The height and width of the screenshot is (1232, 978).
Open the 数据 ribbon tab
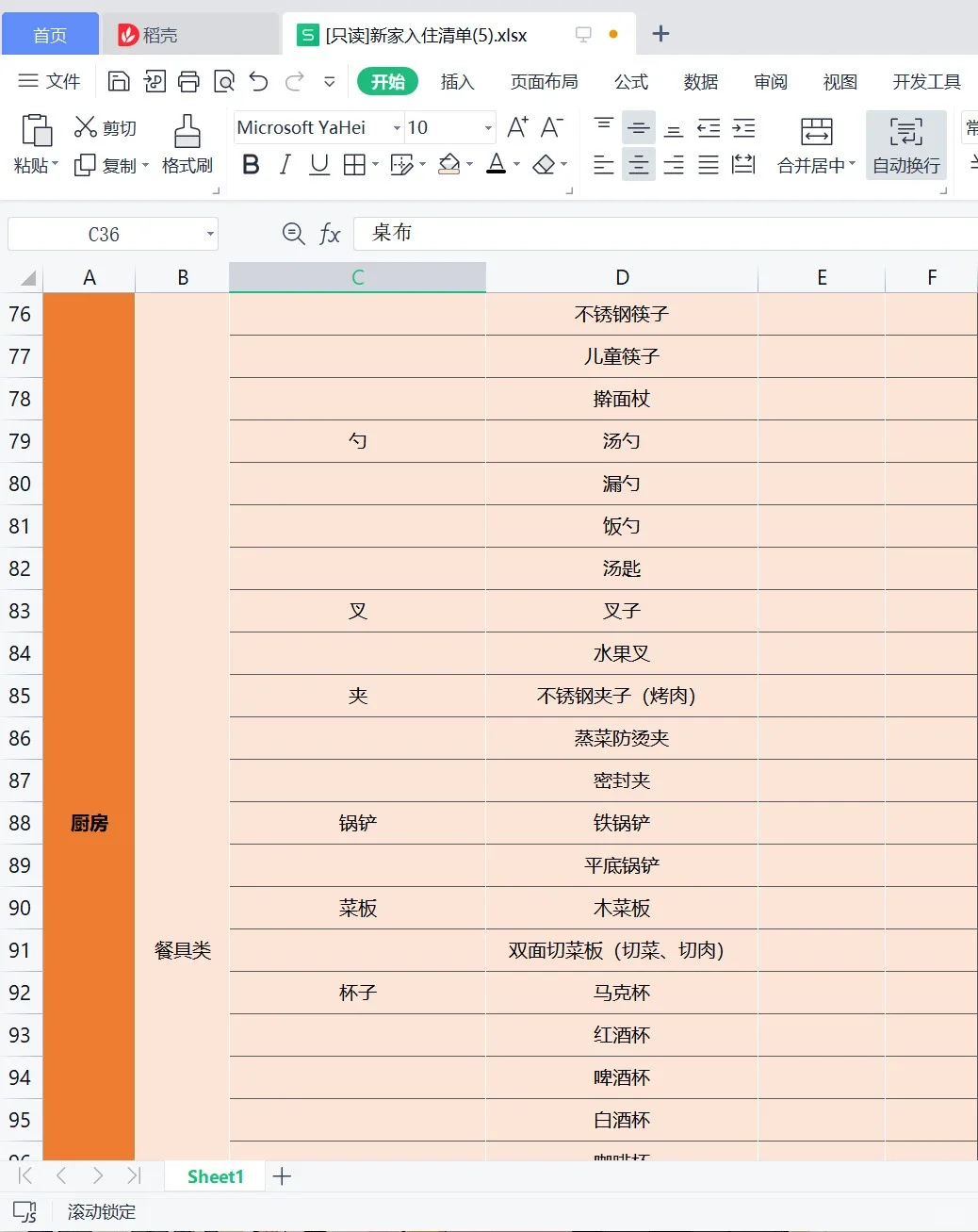tap(701, 82)
